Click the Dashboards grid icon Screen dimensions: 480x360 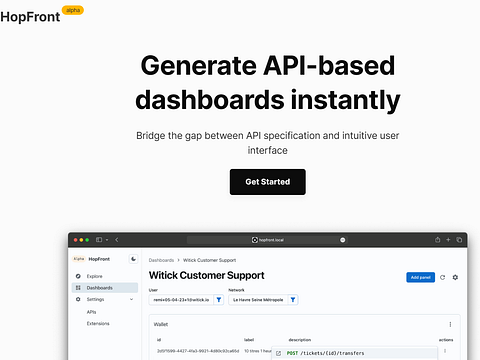tap(78, 288)
